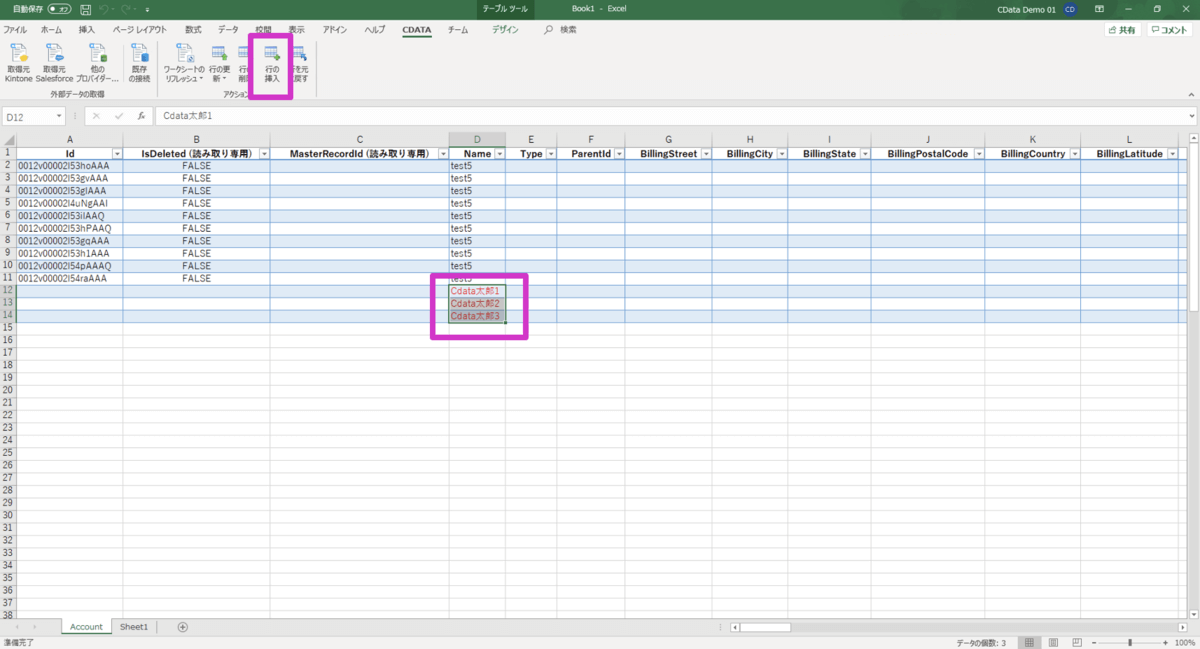Click zoom out minus button
The width and height of the screenshot is (1200, 649).
tap(1092, 642)
